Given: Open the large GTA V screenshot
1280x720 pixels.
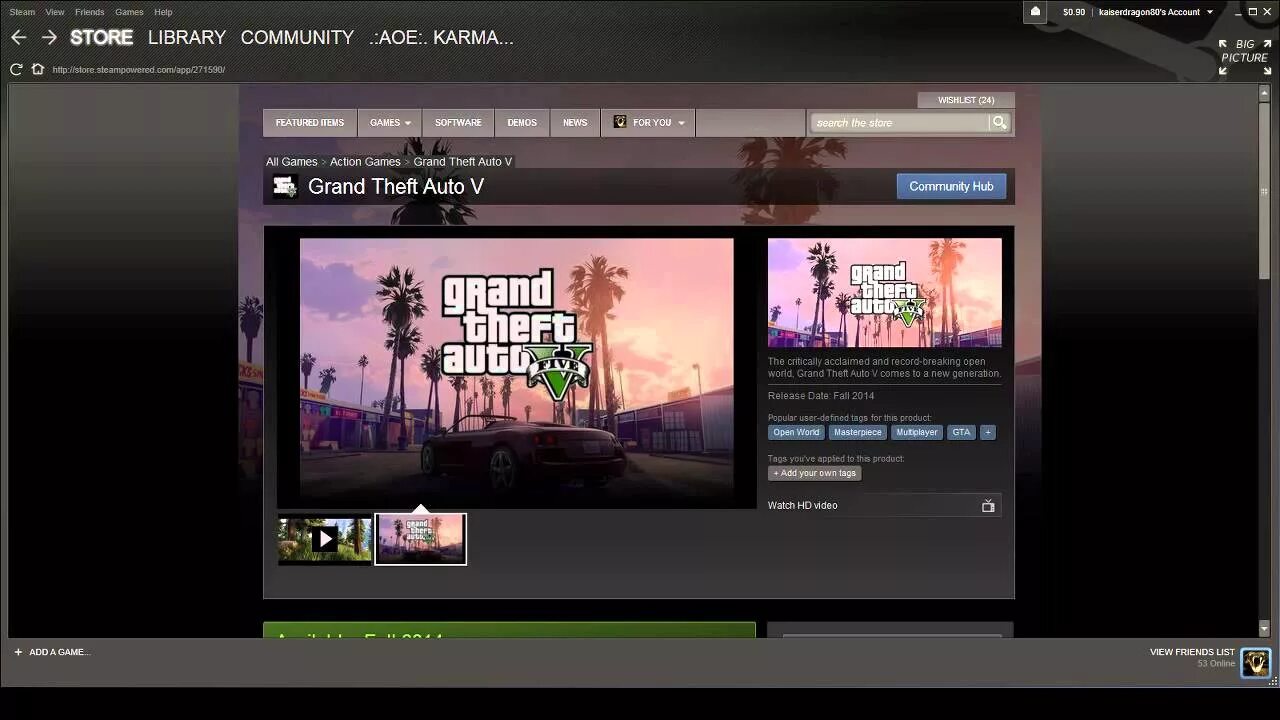Looking at the screenshot, I should click(x=516, y=368).
